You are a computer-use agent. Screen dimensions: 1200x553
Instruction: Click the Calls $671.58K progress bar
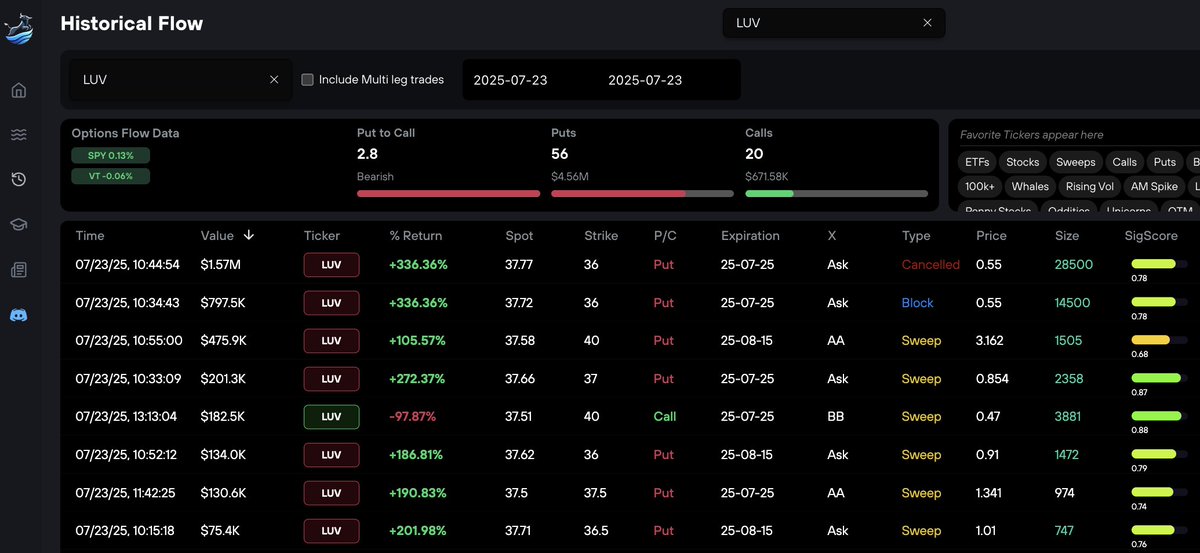point(836,193)
